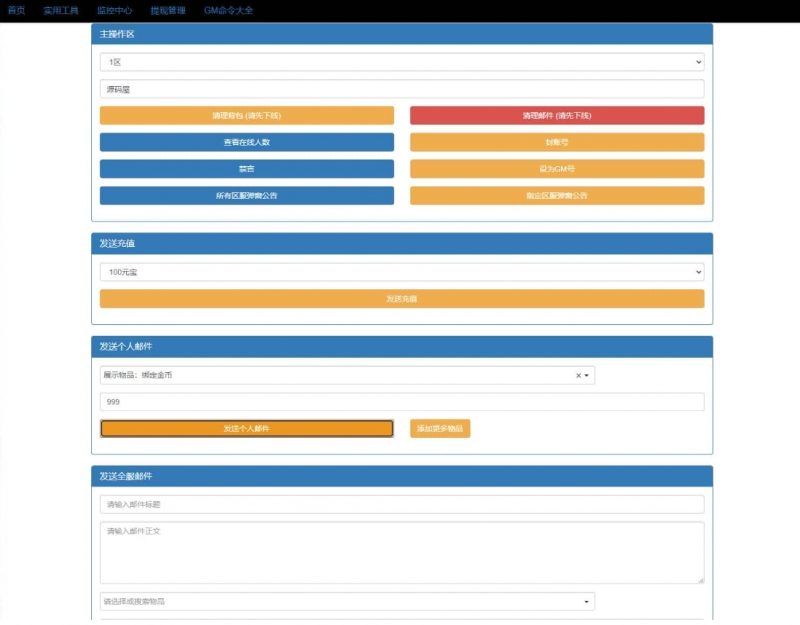Click the global mail title input field

[401, 505]
